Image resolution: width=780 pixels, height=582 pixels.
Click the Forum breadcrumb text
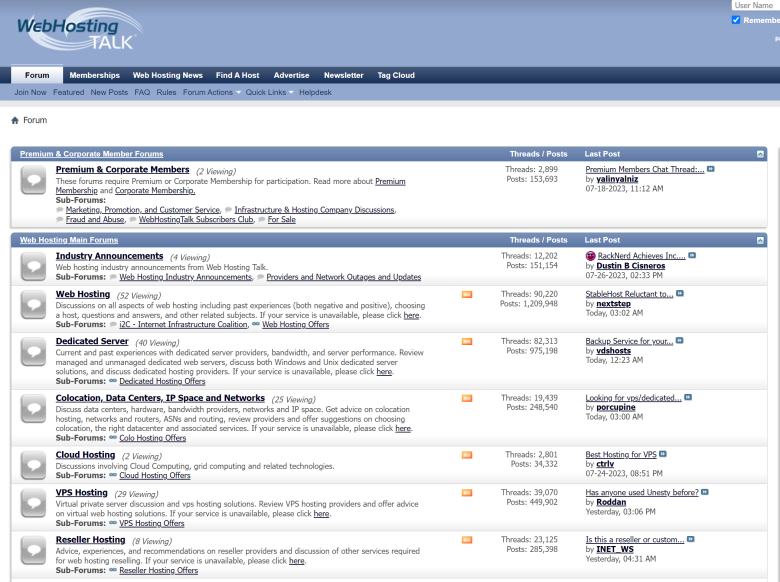(35, 120)
